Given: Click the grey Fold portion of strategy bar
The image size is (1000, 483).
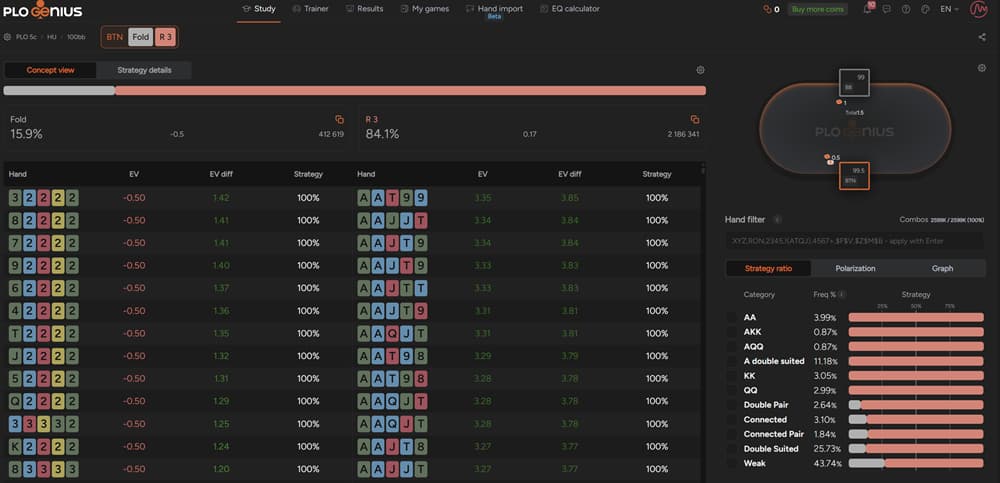Looking at the screenshot, I should click(59, 91).
